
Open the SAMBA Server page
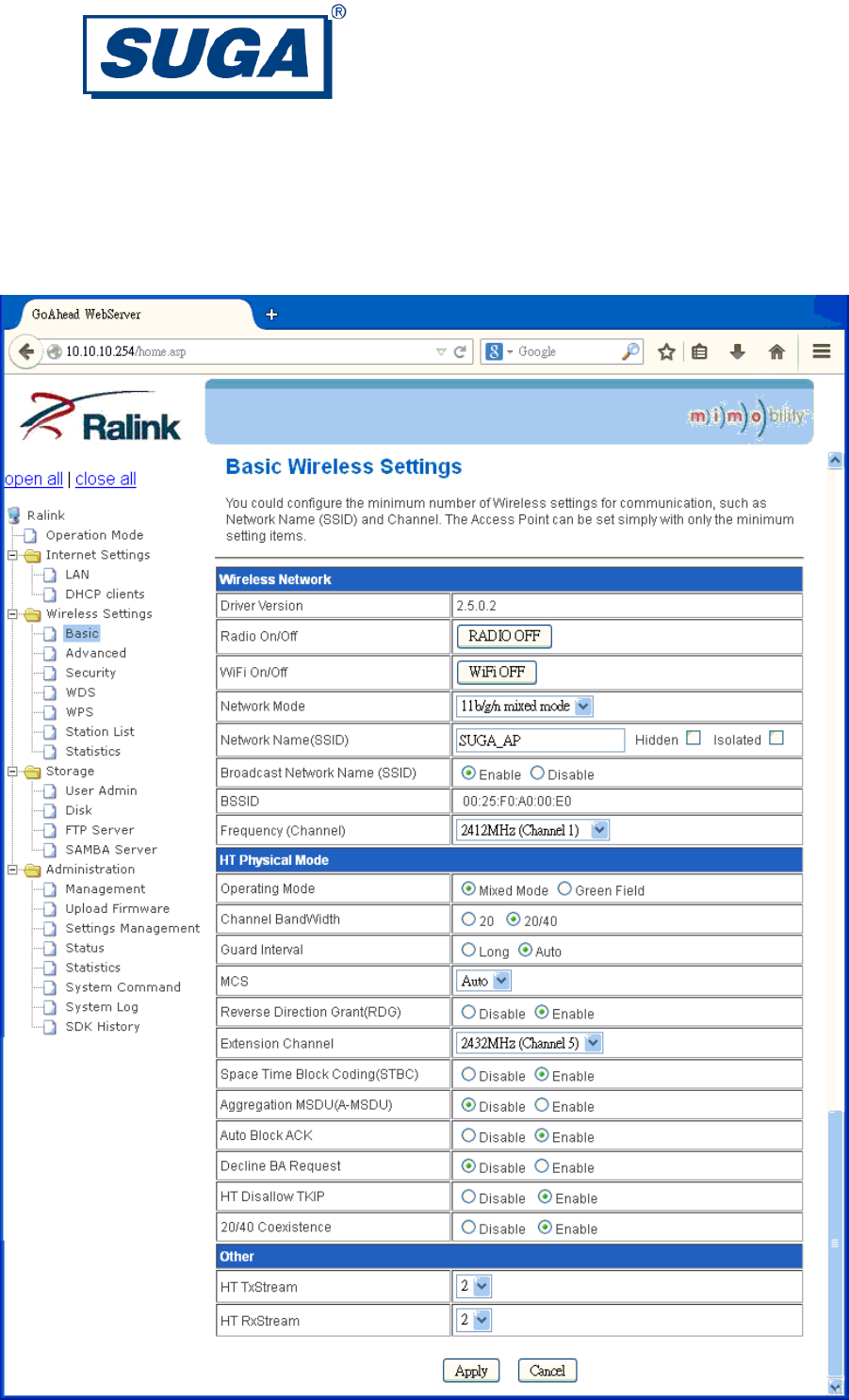pos(111,850)
